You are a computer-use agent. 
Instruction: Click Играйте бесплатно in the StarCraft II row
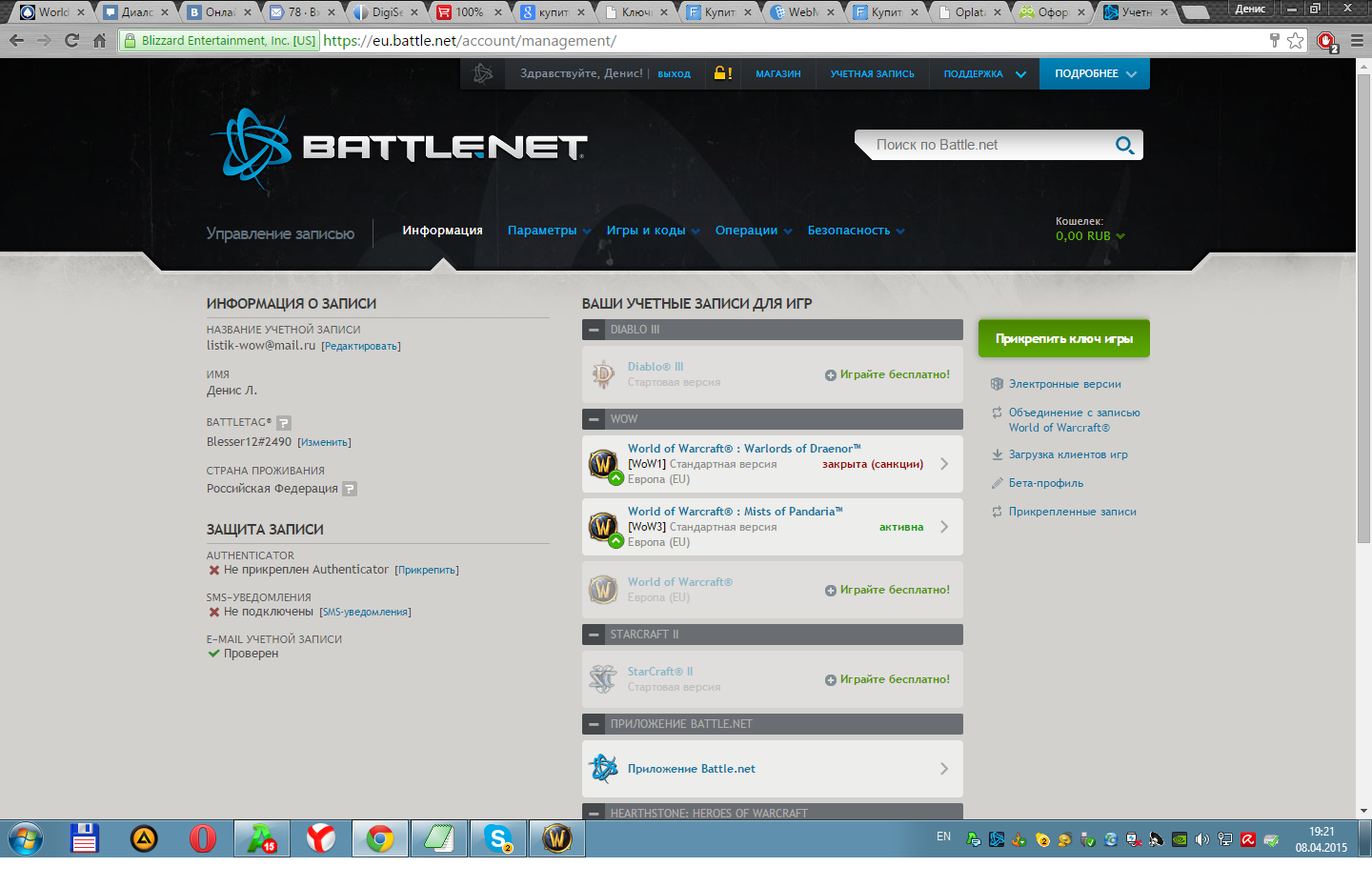[895, 679]
